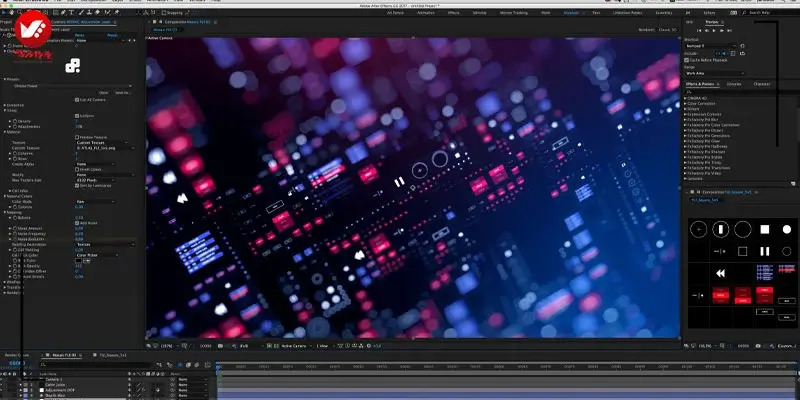Select the Type tool
This screenshot has height=400, width=800.
(x=71, y=12)
